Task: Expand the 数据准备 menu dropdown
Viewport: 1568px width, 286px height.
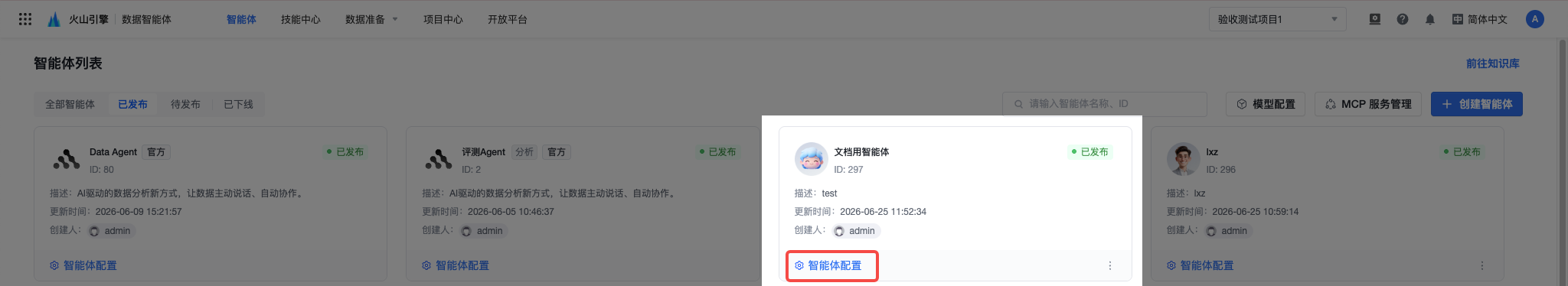Action: point(371,19)
